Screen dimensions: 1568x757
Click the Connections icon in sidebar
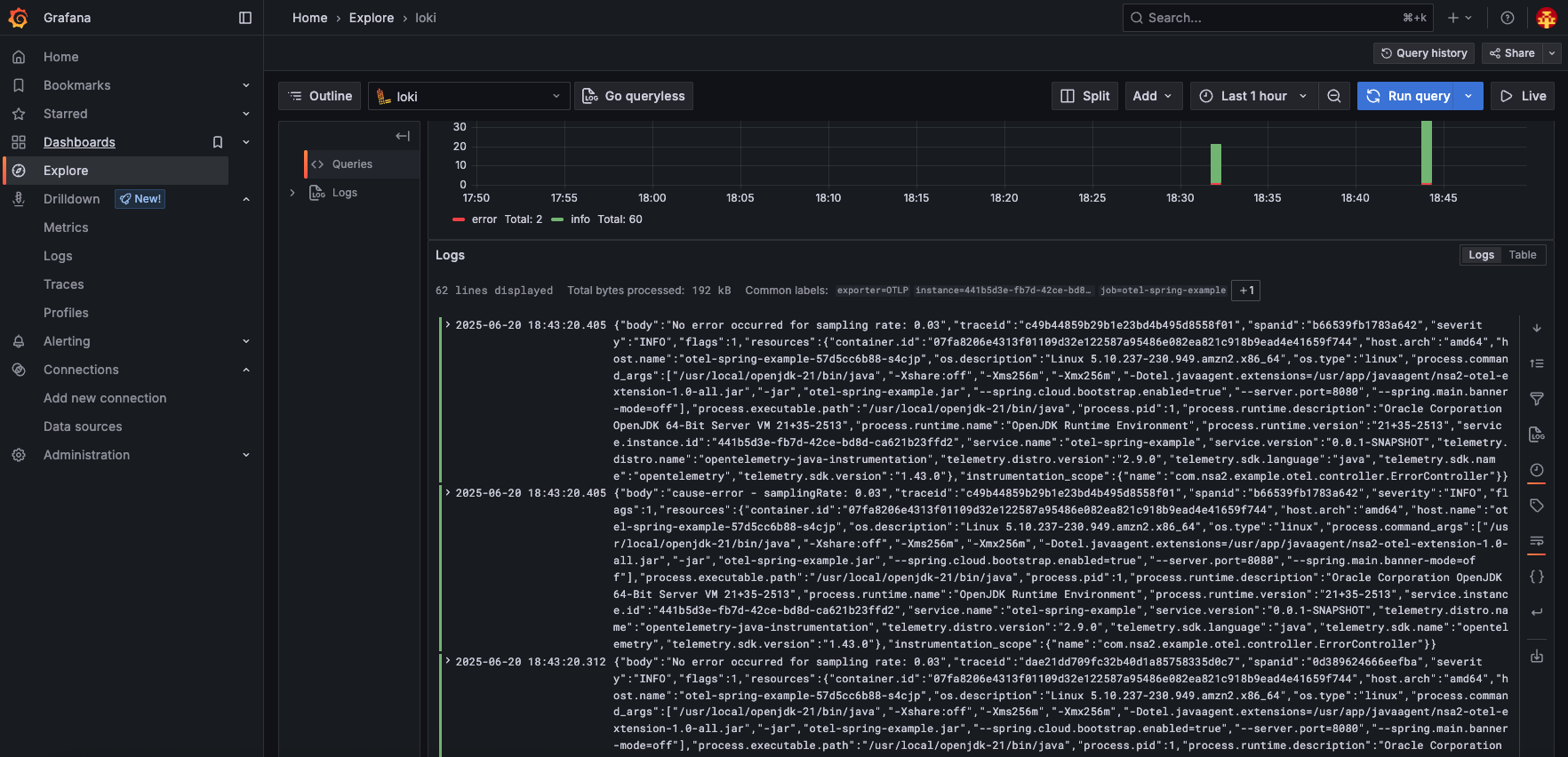click(x=19, y=370)
